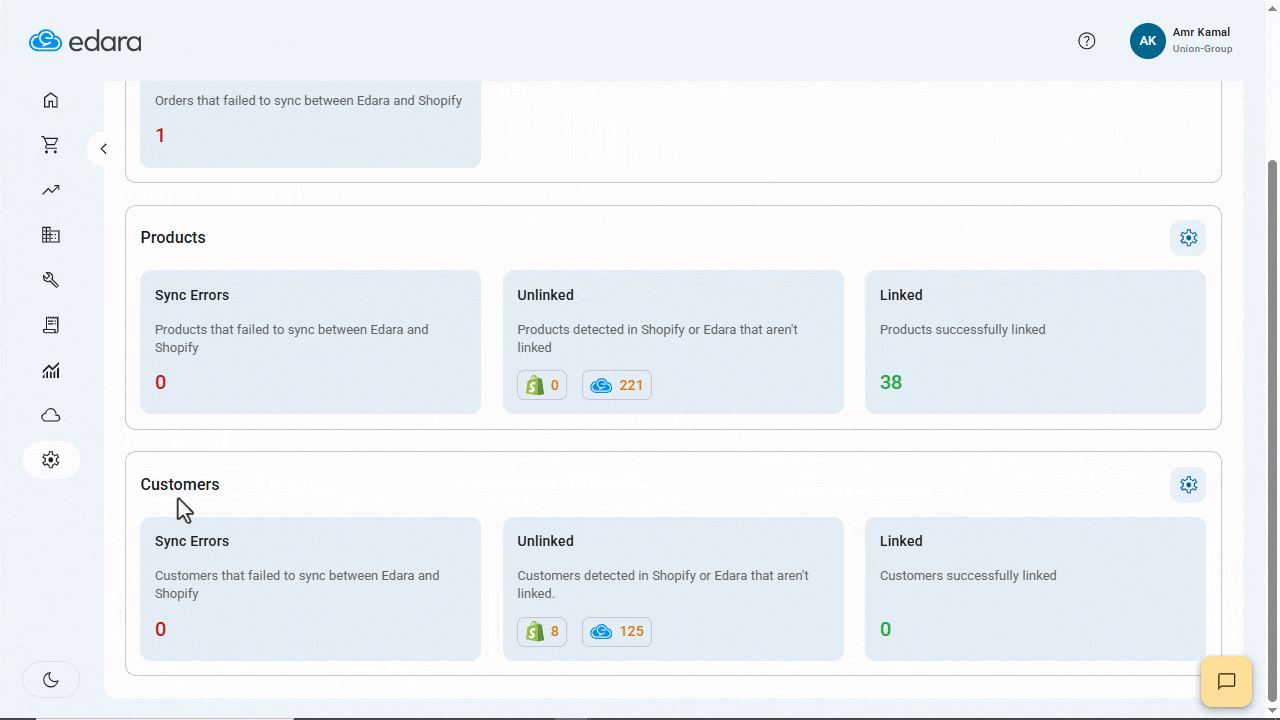Click 'Customers successfully linked' text
The image size is (1280, 720).
[968, 576]
